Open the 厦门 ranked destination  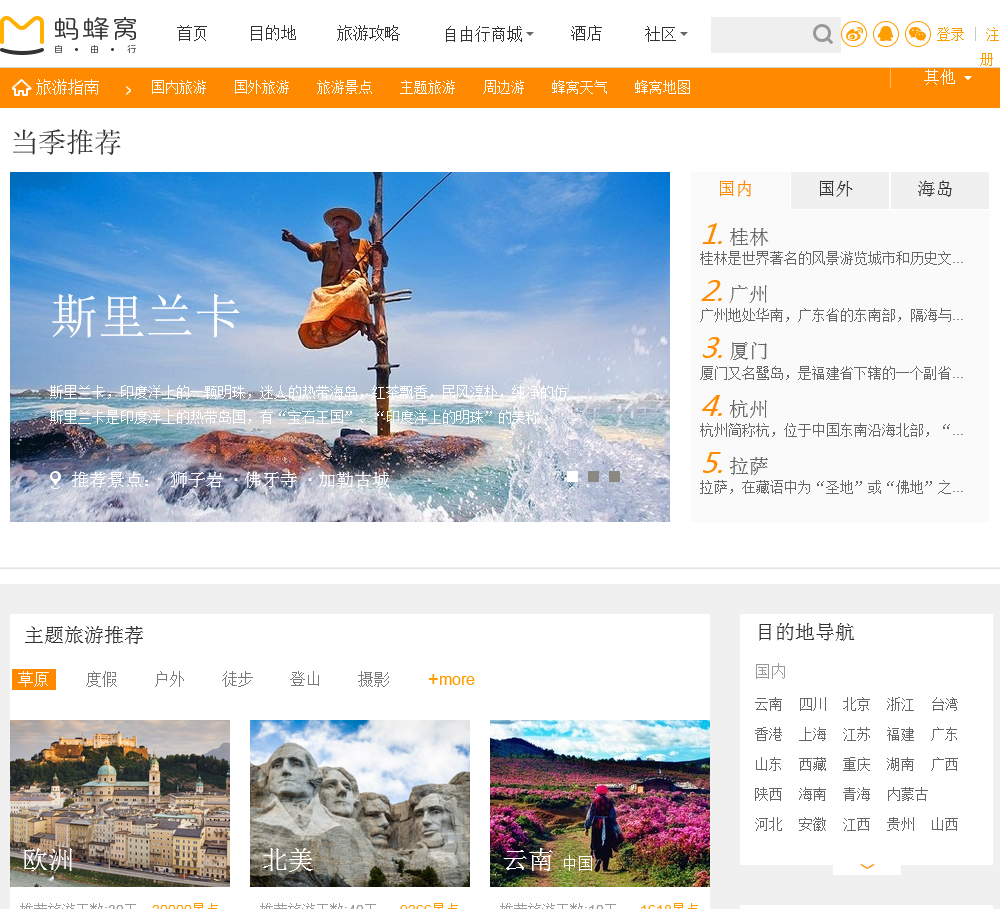pyautogui.click(x=749, y=351)
